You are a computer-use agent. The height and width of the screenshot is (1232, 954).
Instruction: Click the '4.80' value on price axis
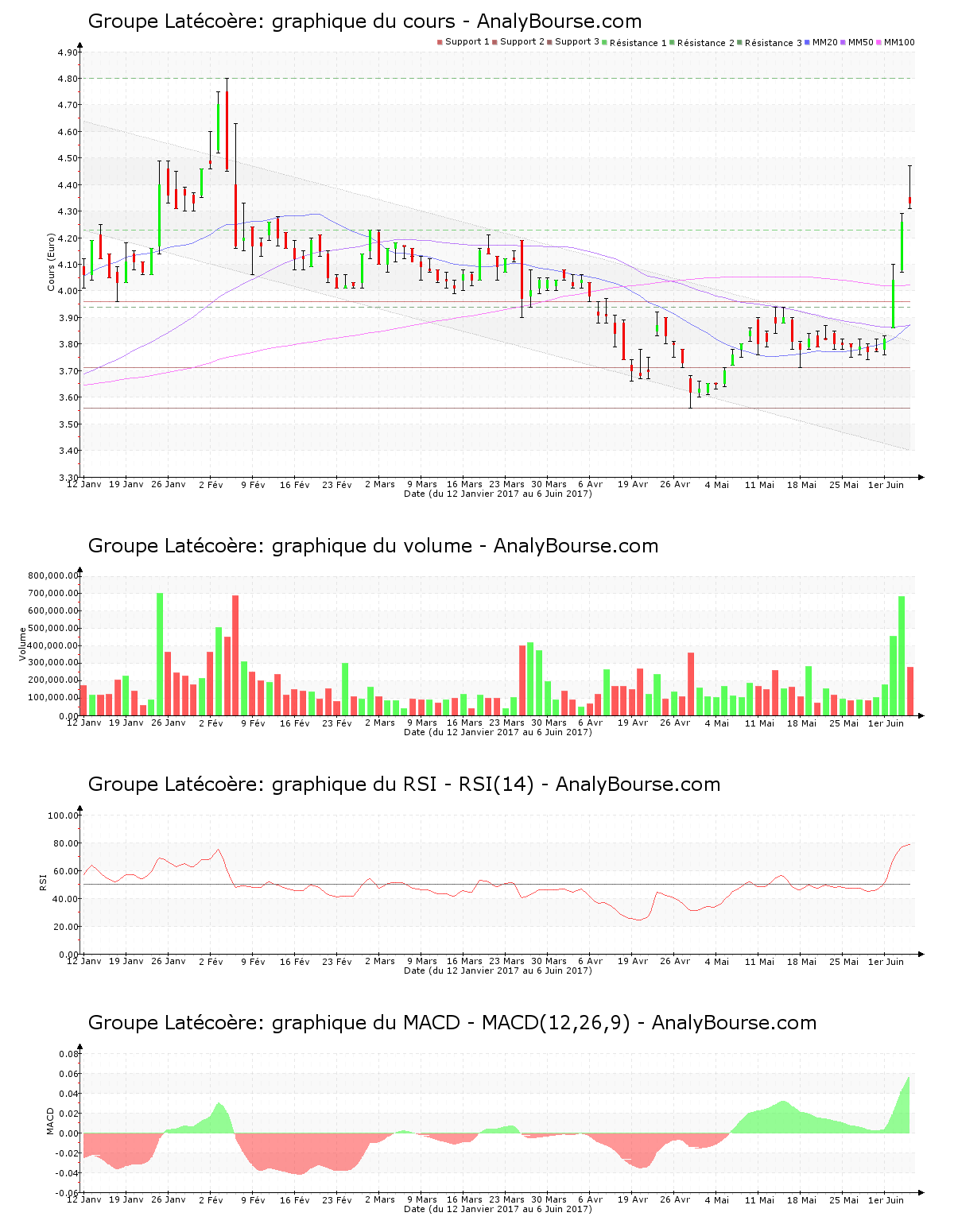click(68, 79)
